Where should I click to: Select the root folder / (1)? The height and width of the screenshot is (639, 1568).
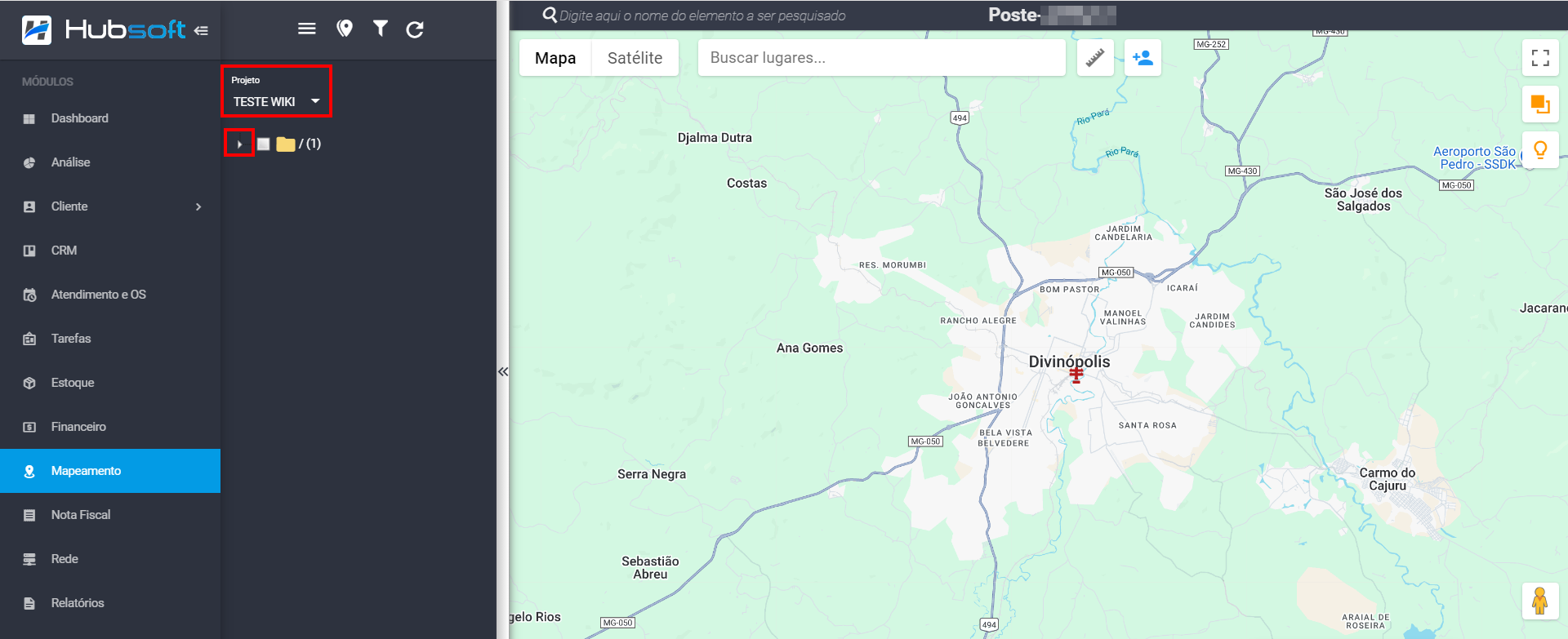pos(299,144)
